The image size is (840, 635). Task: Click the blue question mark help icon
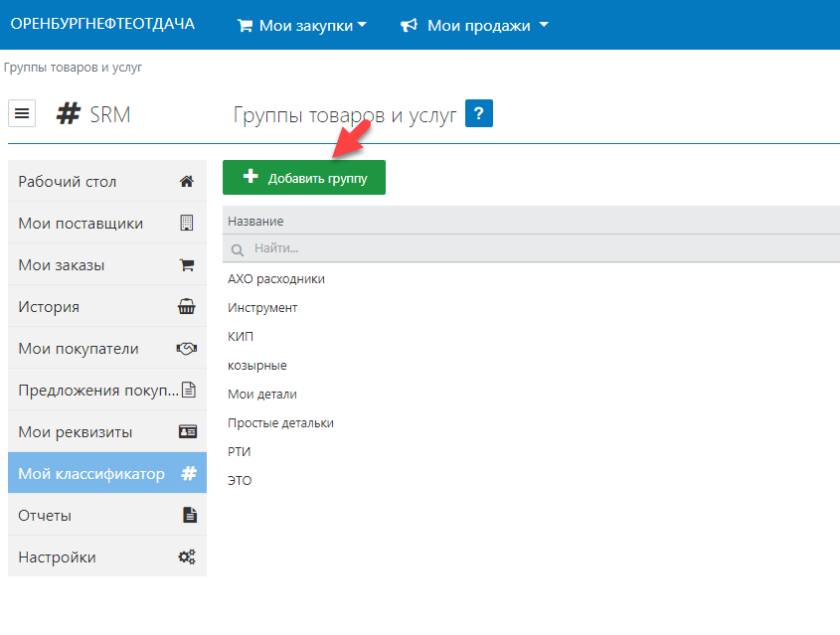[480, 115]
